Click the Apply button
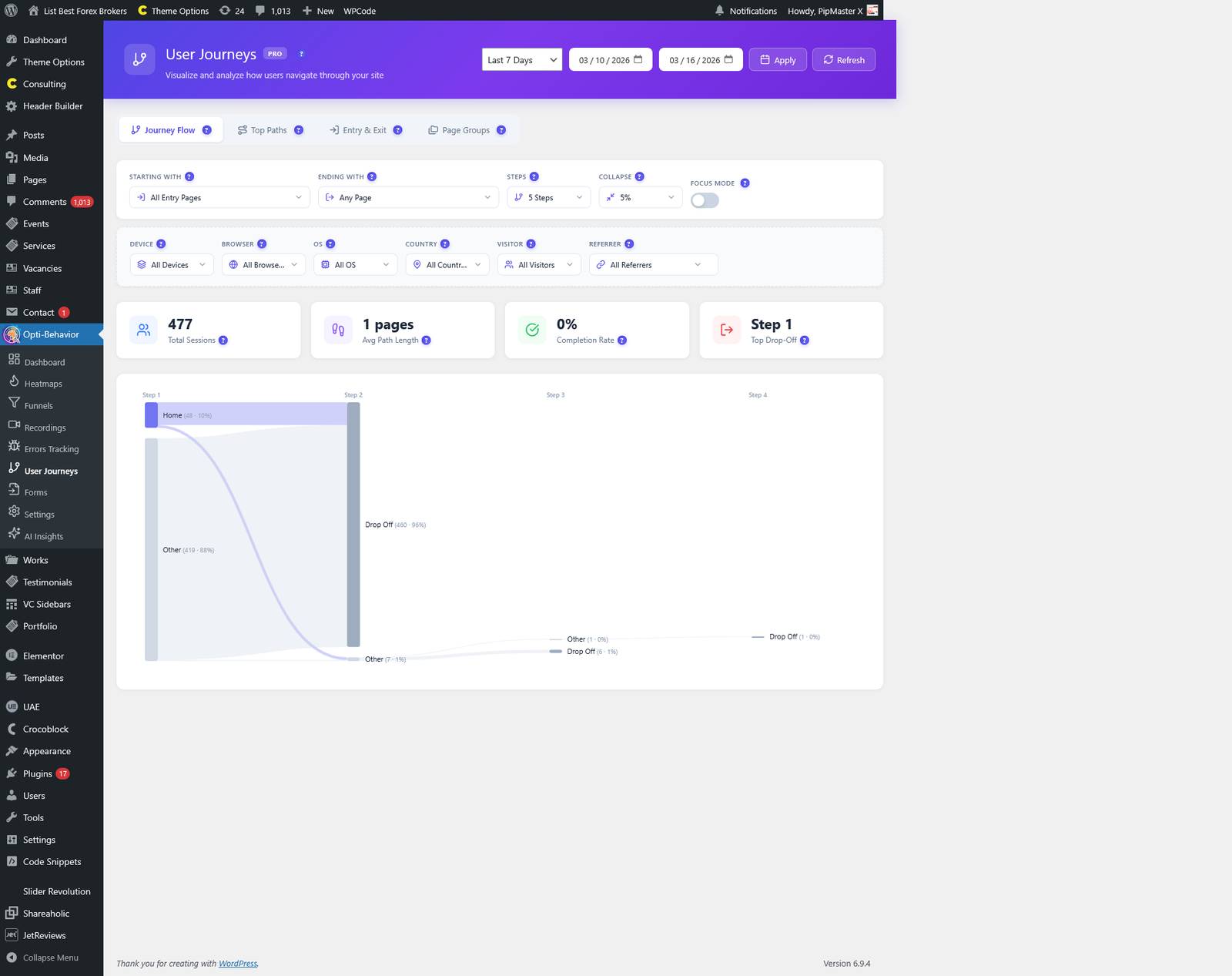The height and width of the screenshot is (976, 1232). [777, 59]
